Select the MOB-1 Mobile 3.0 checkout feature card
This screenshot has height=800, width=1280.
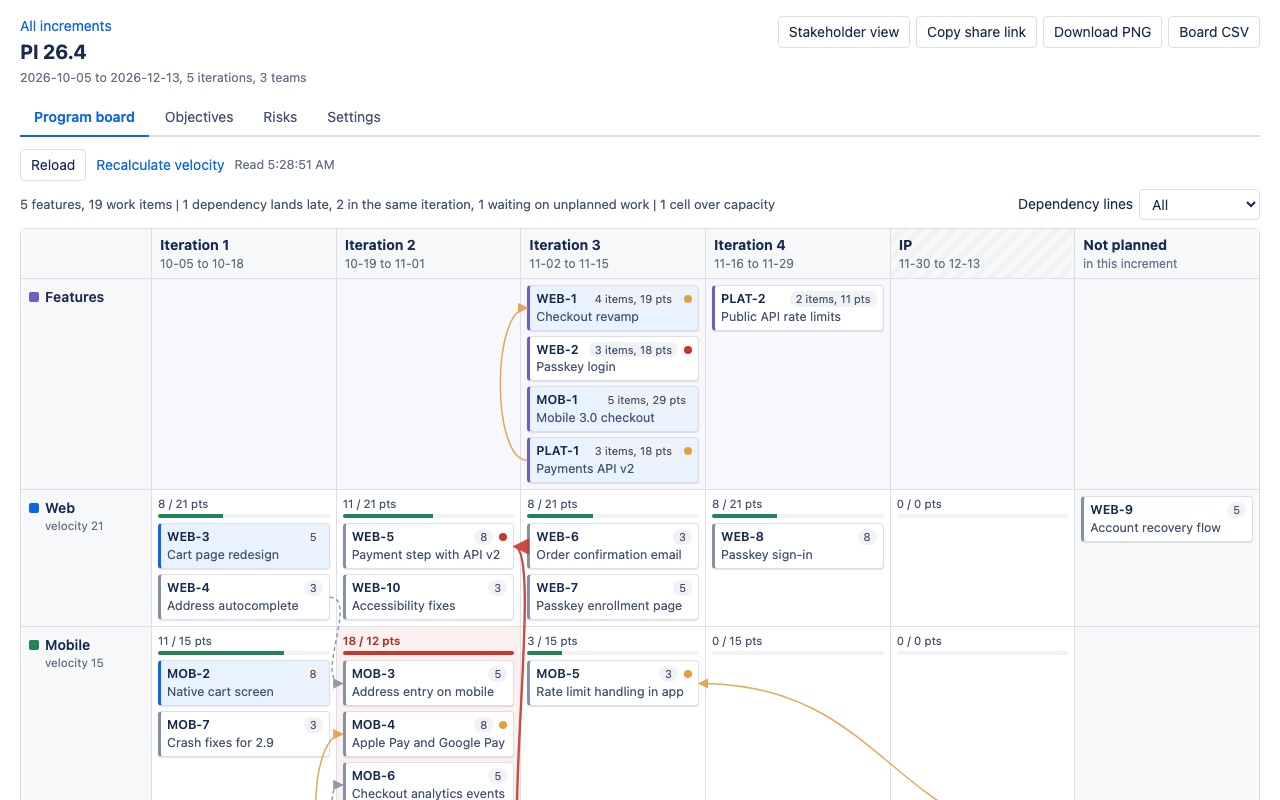tap(613, 408)
